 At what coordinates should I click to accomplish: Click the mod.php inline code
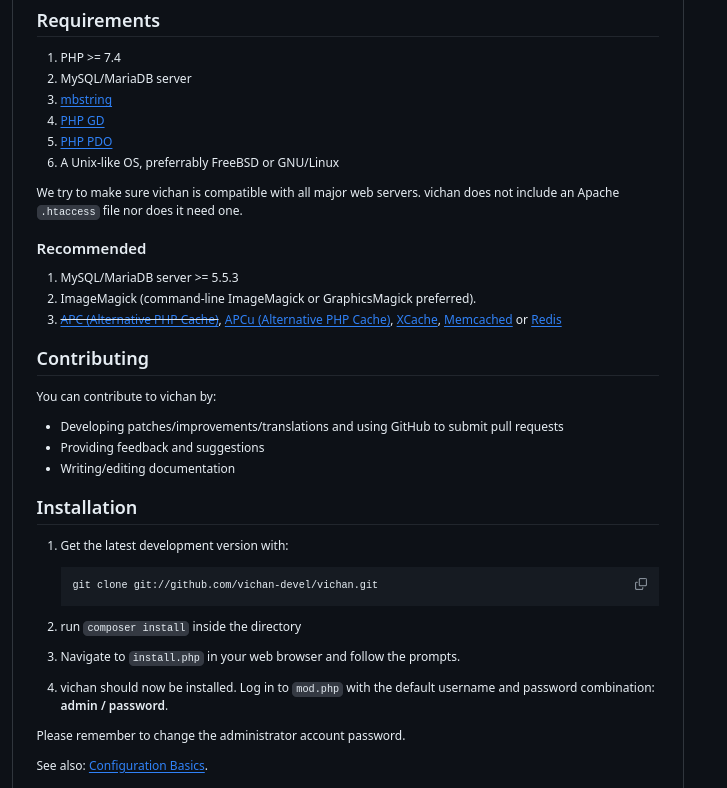click(x=317, y=689)
